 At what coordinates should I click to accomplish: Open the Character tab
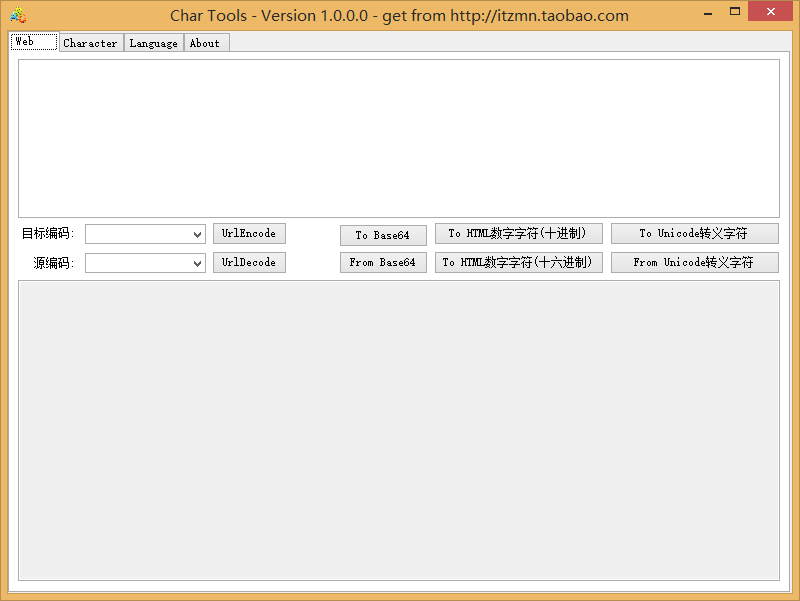[91, 43]
